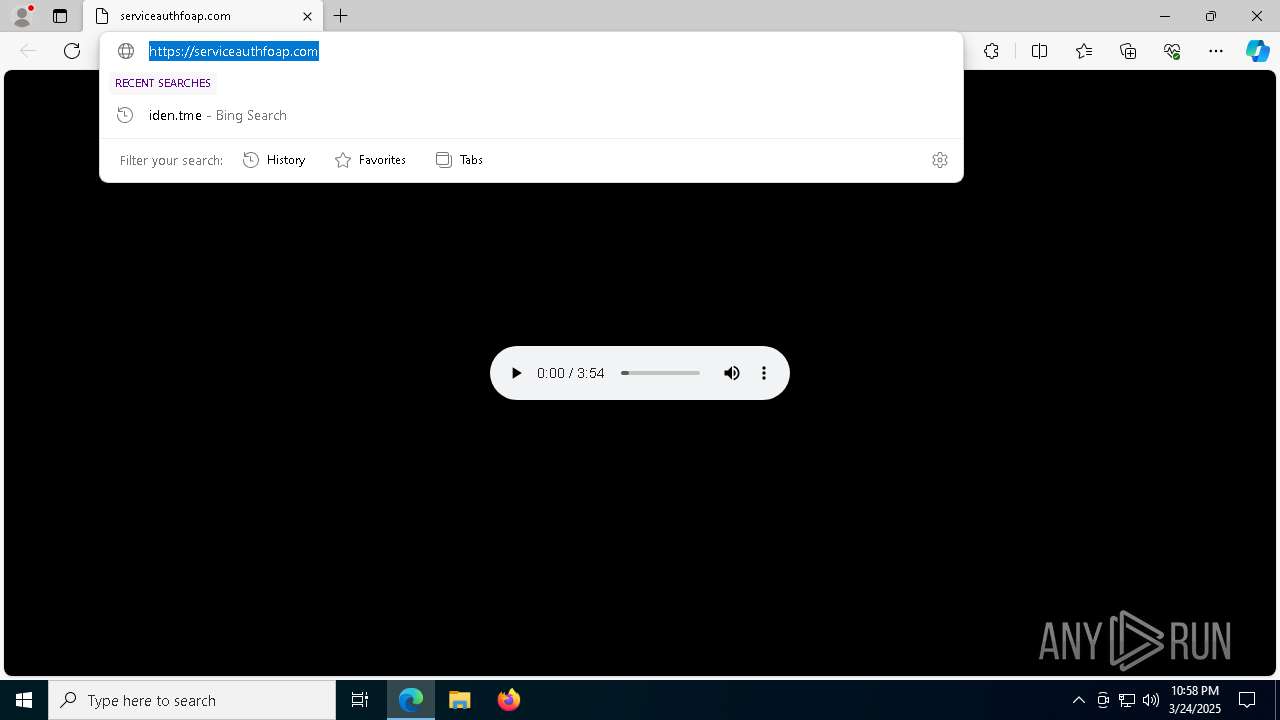Open the notification center icon
1280x720 pixels.
point(1247,700)
